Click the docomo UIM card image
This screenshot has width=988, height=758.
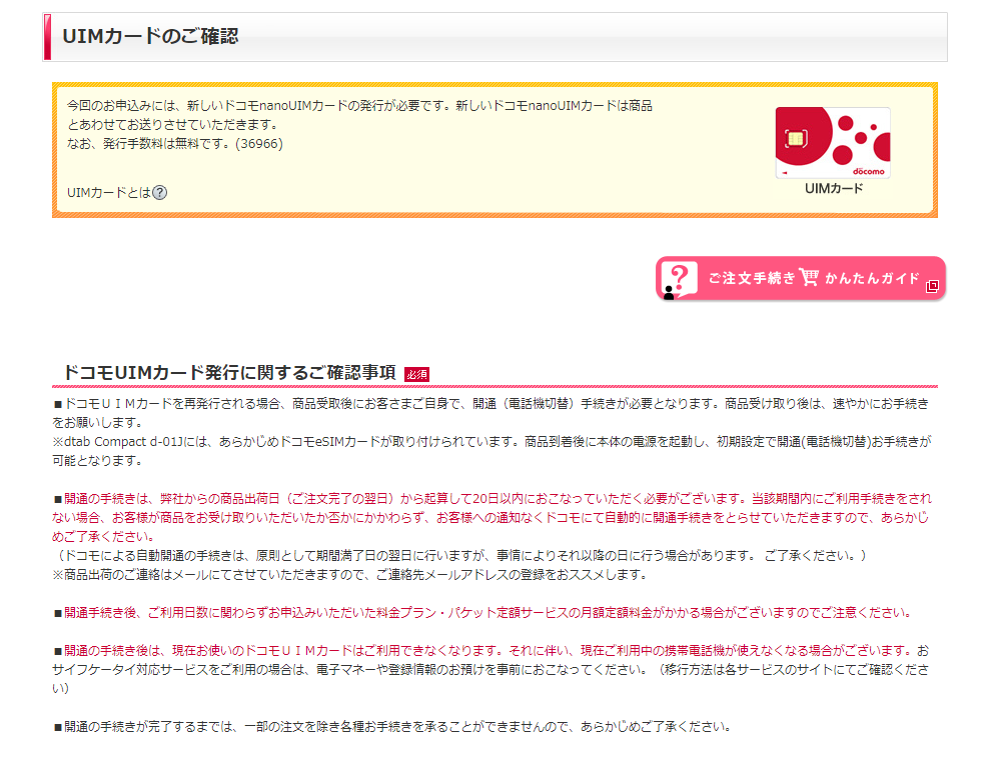[833, 143]
